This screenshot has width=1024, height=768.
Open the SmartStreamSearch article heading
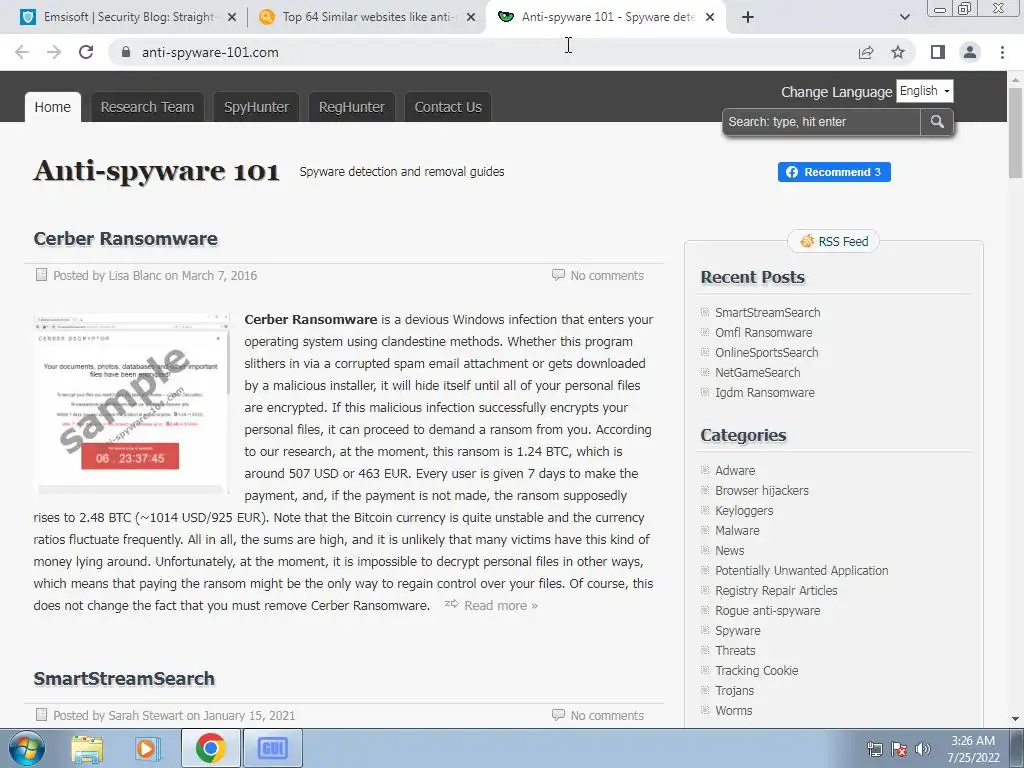(x=124, y=679)
